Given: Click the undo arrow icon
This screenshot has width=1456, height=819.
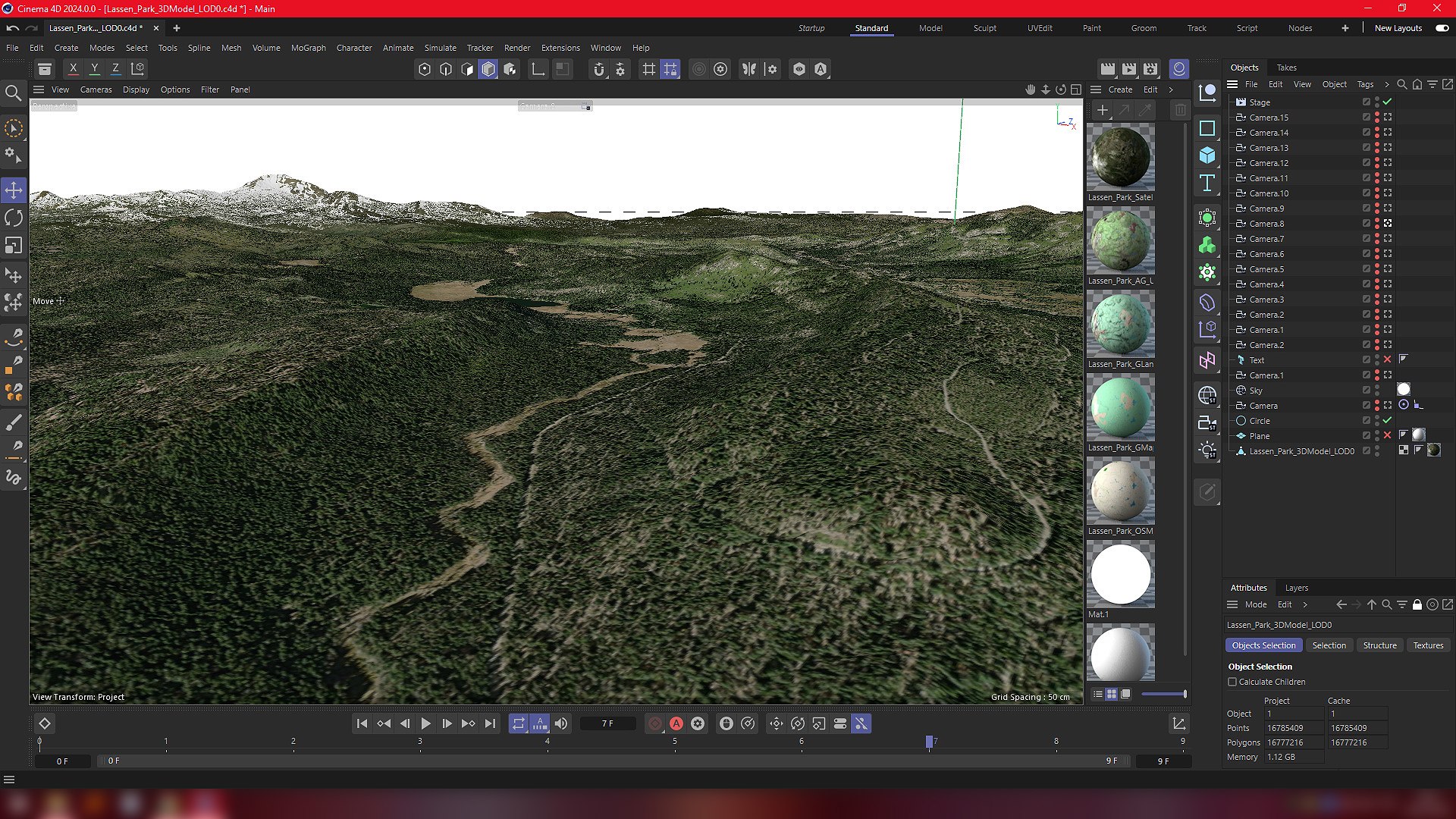Looking at the screenshot, I should [12, 28].
